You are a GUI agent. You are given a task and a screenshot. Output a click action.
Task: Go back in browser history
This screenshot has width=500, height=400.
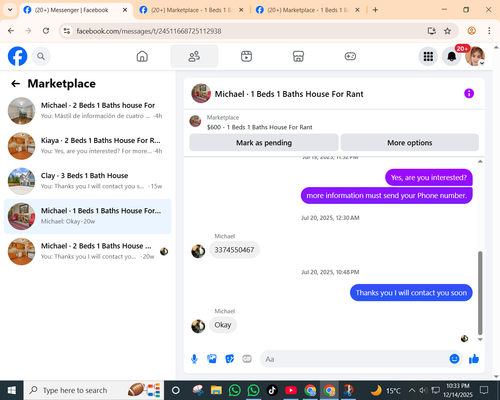[11, 31]
